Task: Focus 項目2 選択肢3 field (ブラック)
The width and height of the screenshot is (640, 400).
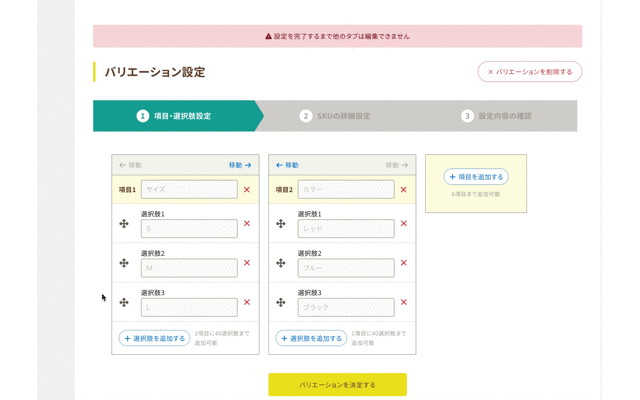Action: tap(346, 307)
